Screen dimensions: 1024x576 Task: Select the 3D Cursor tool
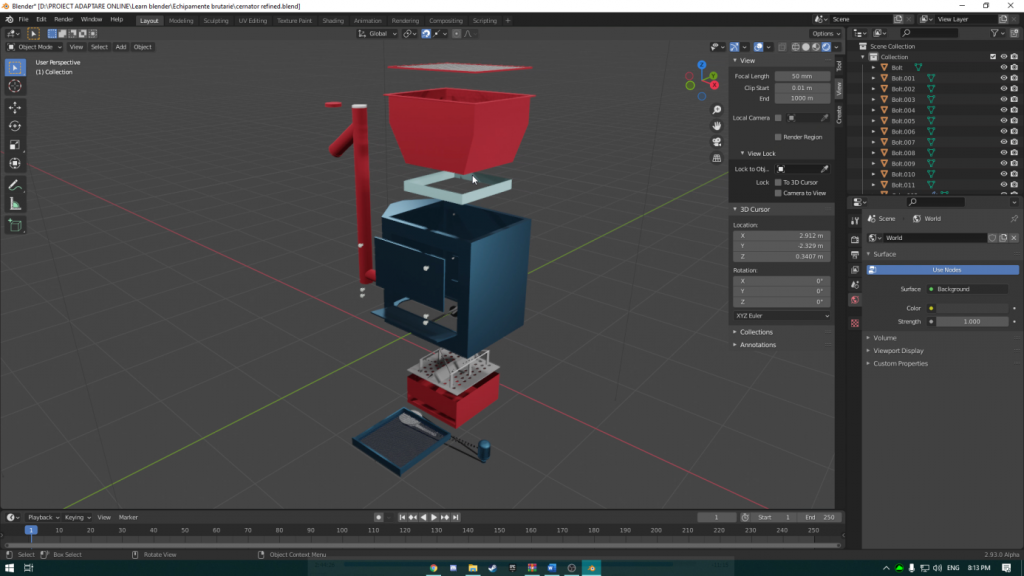[15, 86]
